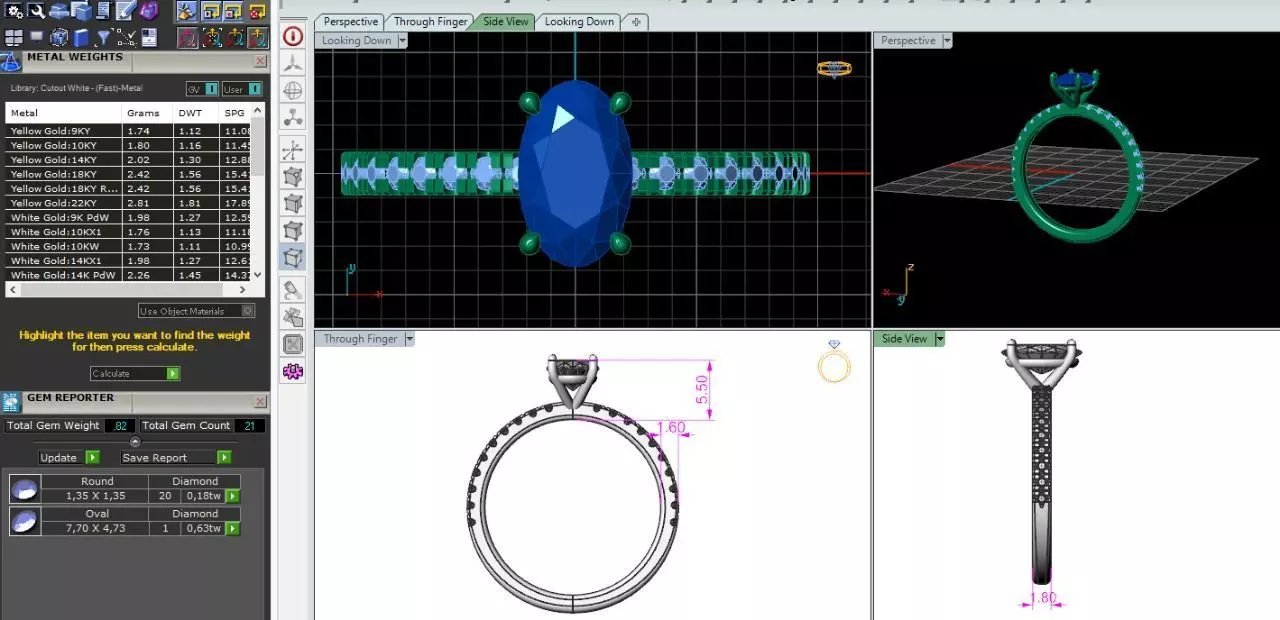The image size is (1280, 620).
Task: Click the Calculate button
Action: pyautogui.click(x=135, y=373)
